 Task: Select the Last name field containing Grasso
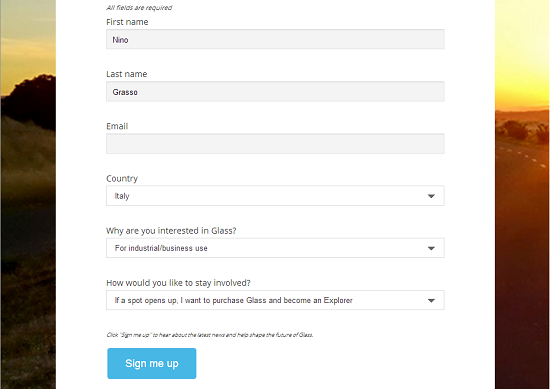click(275, 92)
